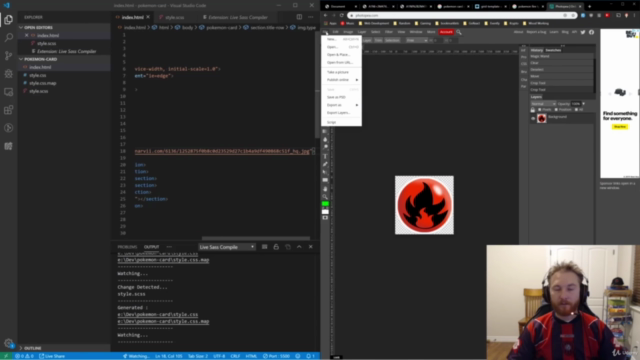This screenshot has width=640, height=360.
Task: Clear output icon in VS Code panel
Action: 264,247
